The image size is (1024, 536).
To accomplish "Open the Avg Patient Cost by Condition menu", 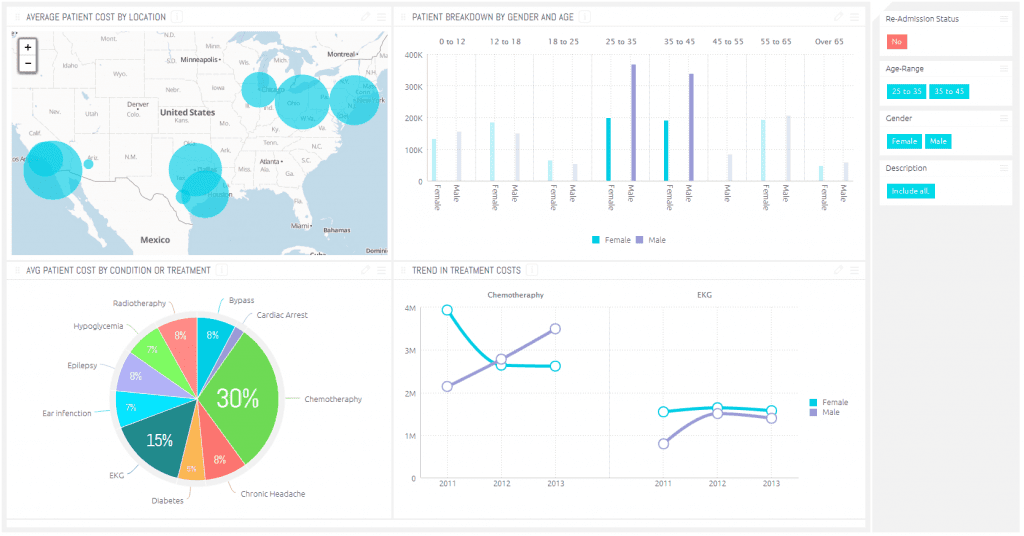I will pos(381,270).
